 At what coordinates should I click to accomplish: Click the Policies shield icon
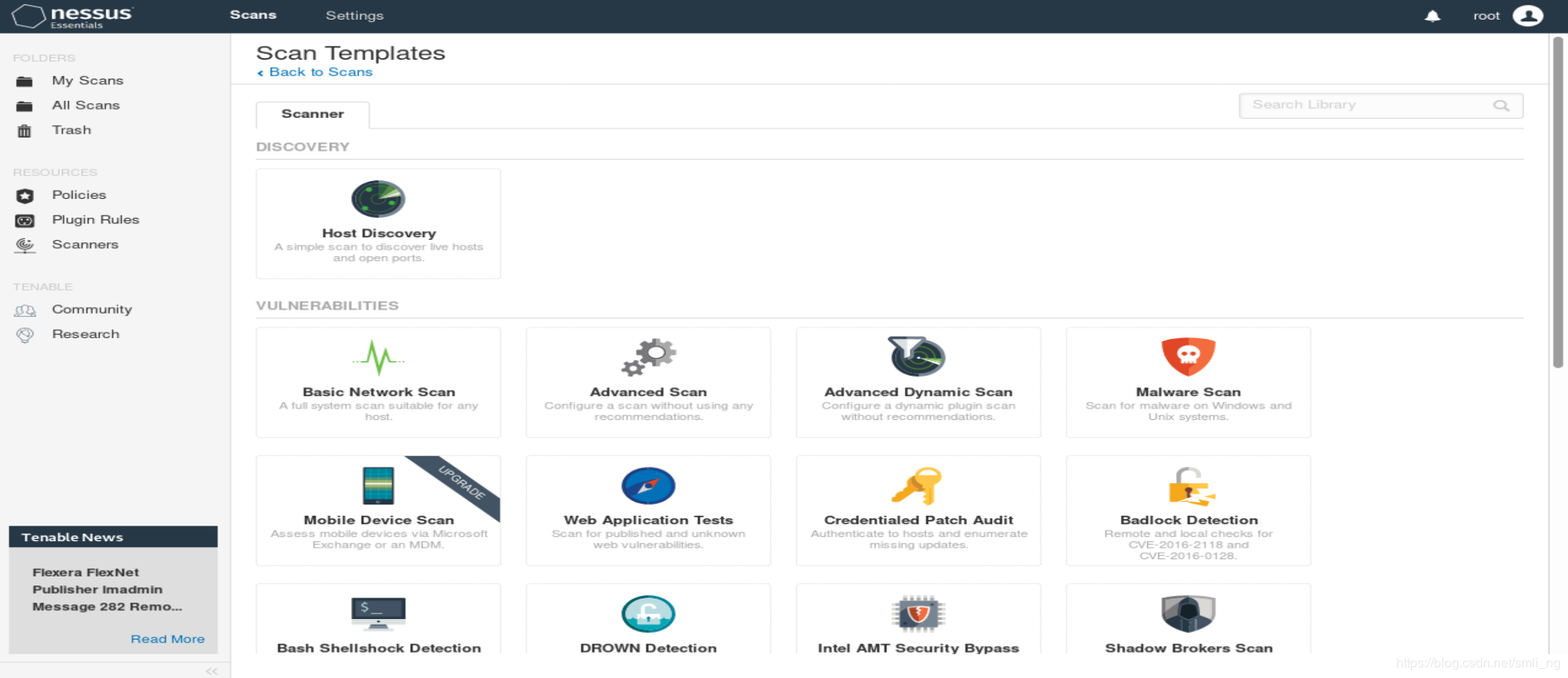25,196
